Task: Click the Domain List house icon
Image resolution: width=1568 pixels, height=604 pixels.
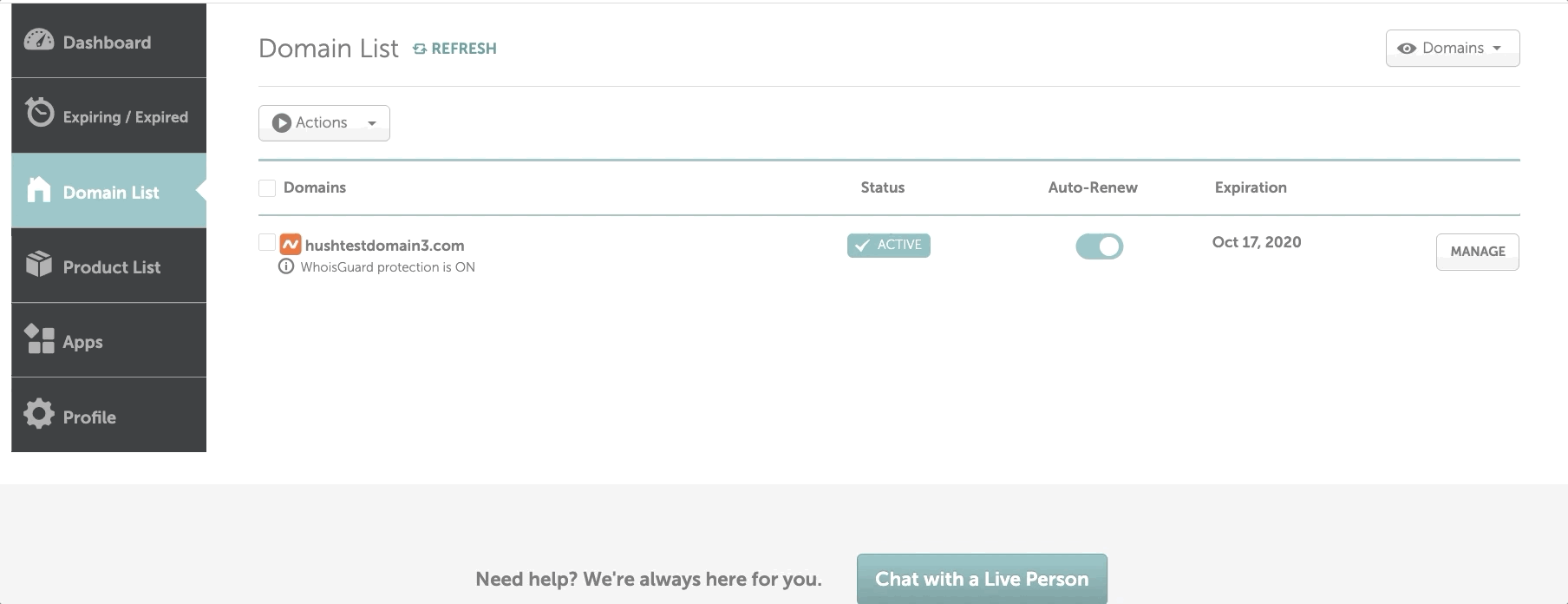Action: (39, 190)
